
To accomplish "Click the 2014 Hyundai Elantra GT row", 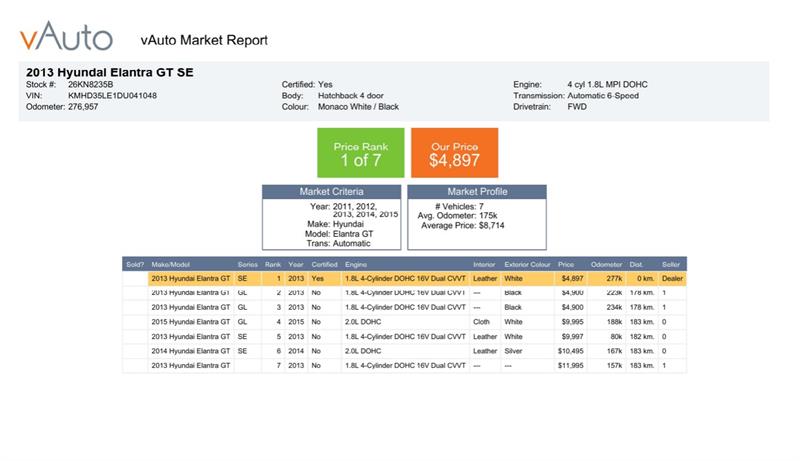I will click(x=404, y=351).
